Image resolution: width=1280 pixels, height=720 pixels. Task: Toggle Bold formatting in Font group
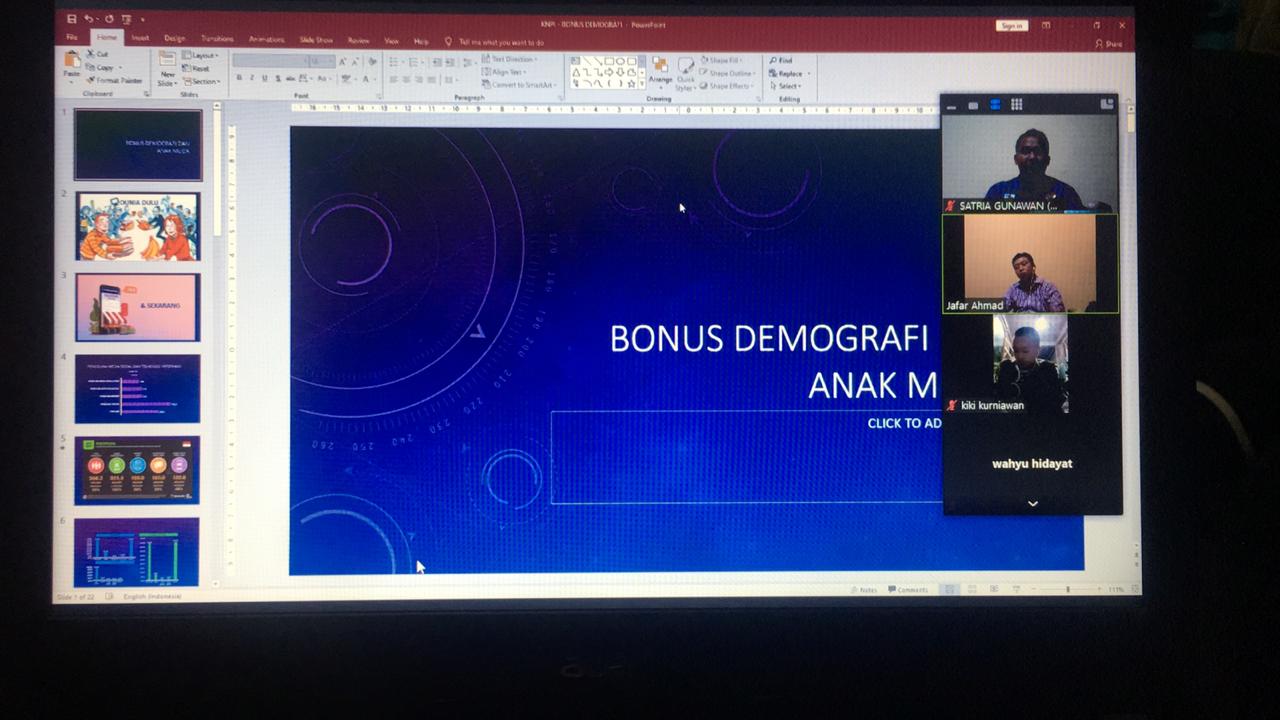[238, 79]
